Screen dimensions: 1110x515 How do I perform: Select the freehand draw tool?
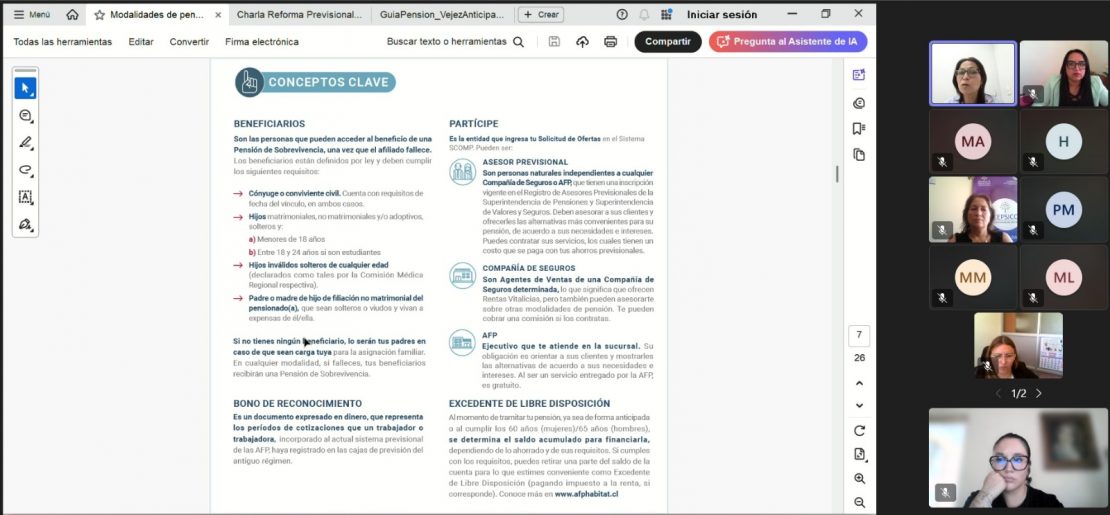(25, 170)
